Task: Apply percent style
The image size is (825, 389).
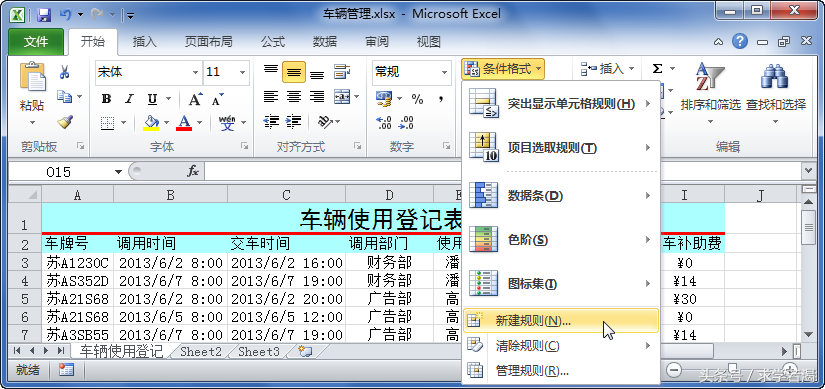Action: [x=417, y=99]
